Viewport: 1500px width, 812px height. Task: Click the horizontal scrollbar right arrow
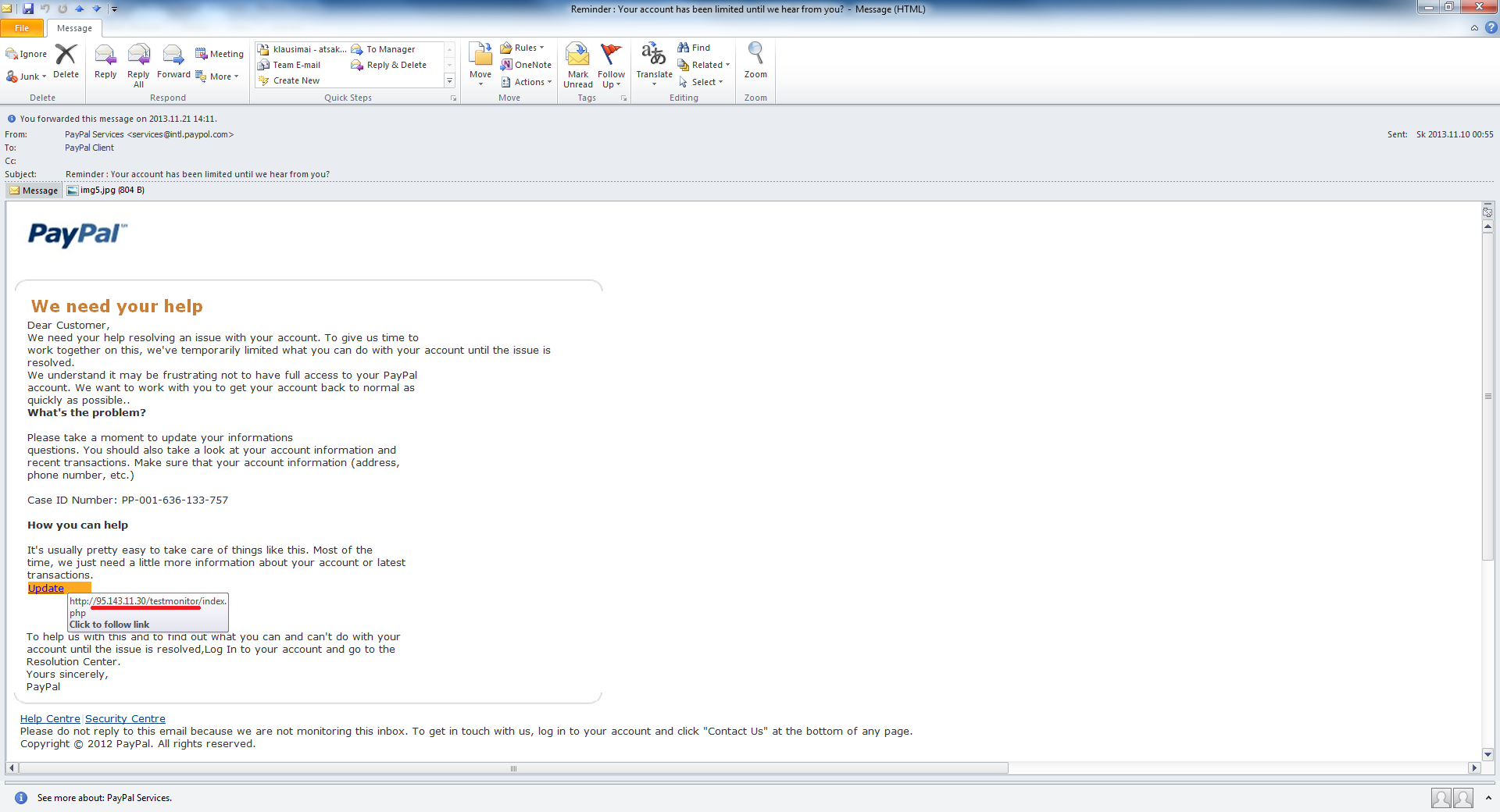pyautogui.click(x=1474, y=768)
